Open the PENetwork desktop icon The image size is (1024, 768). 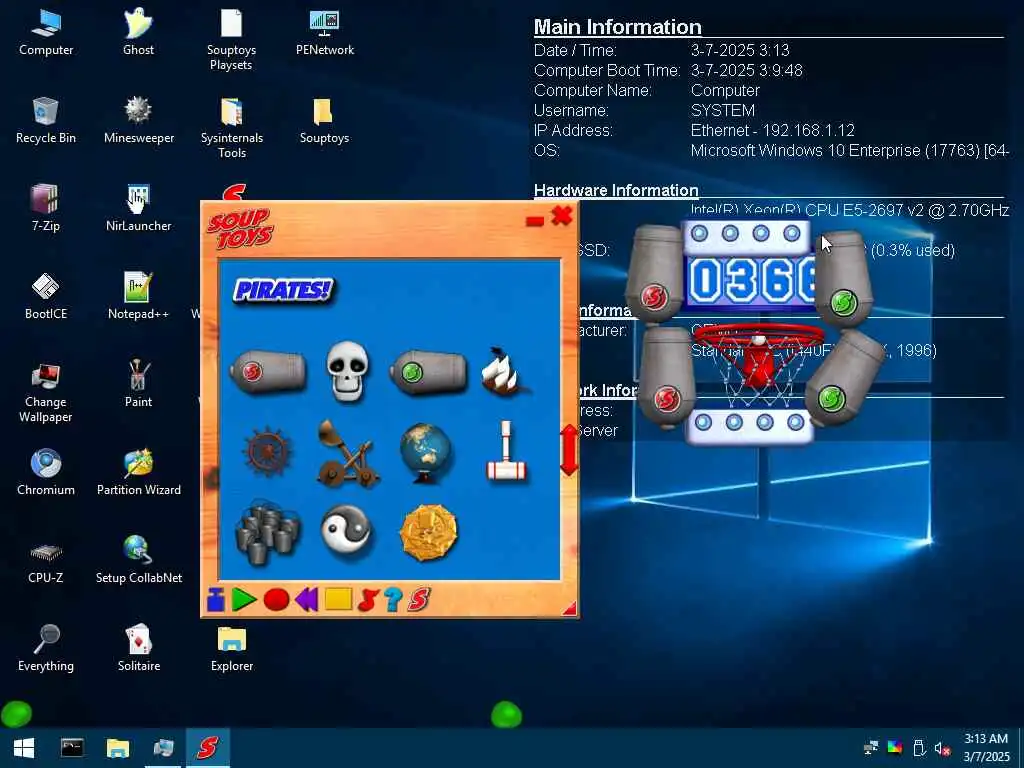(x=325, y=33)
